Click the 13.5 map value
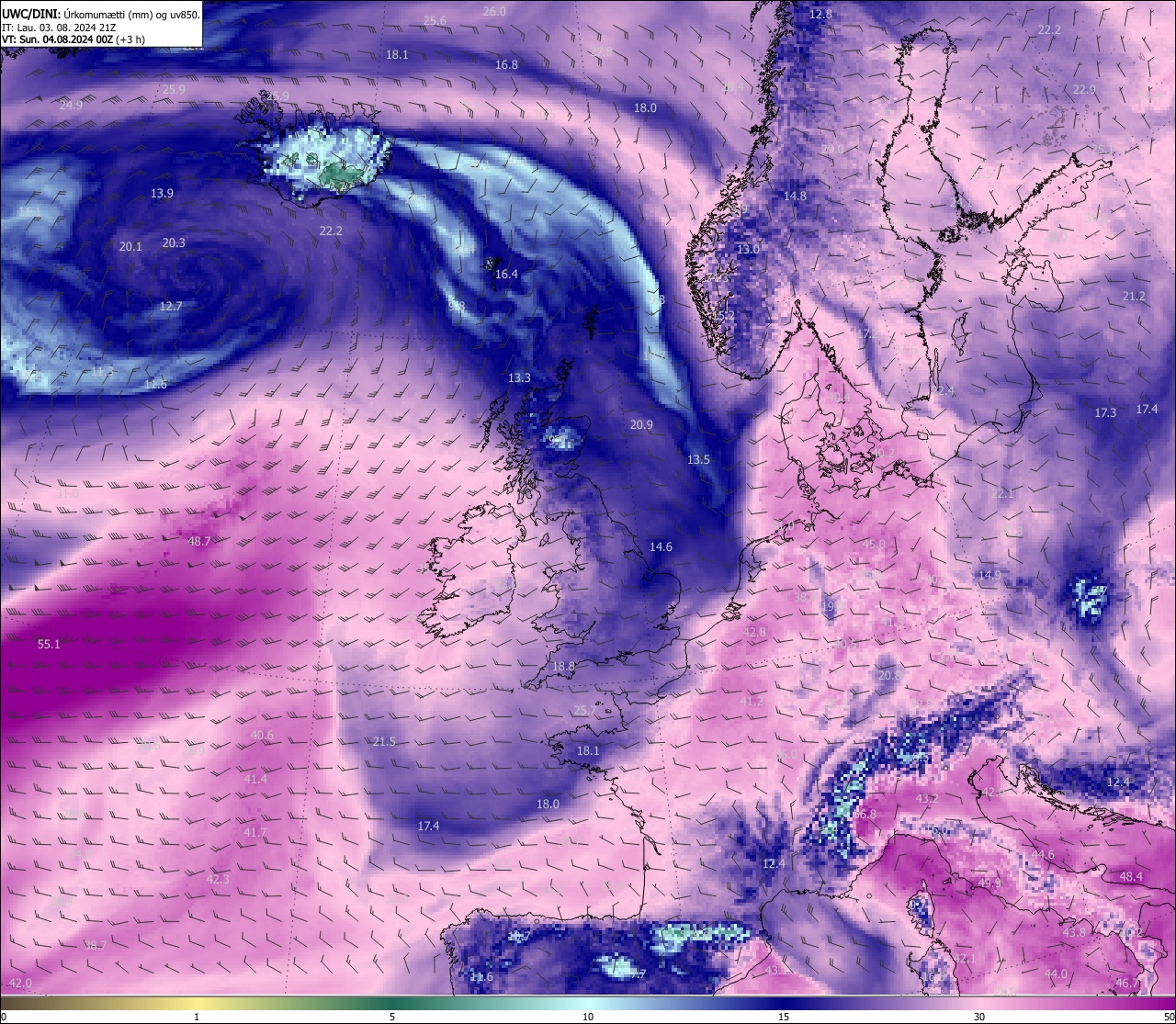This screenshot has width=1176, height=1024. pyautogui.click(x=698, y=460)
